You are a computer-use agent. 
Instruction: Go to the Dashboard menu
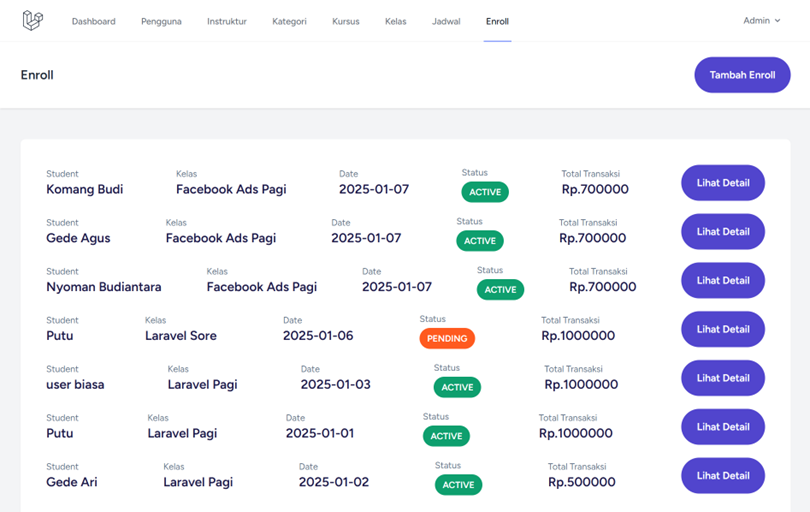94,21
